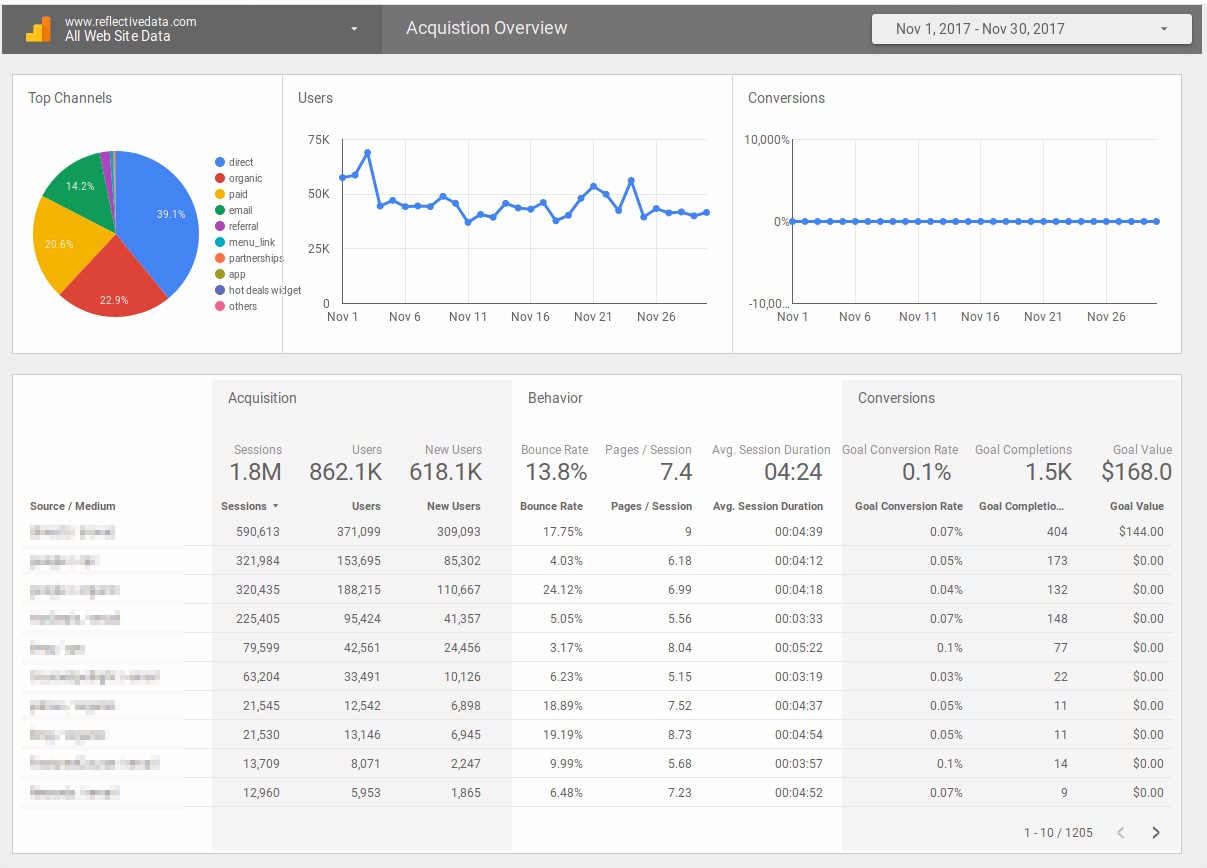This screenshot has width=1207, height=868.
Task: Click the Sessions 1.8M scorecard
Action: click(x=256, y=463)
